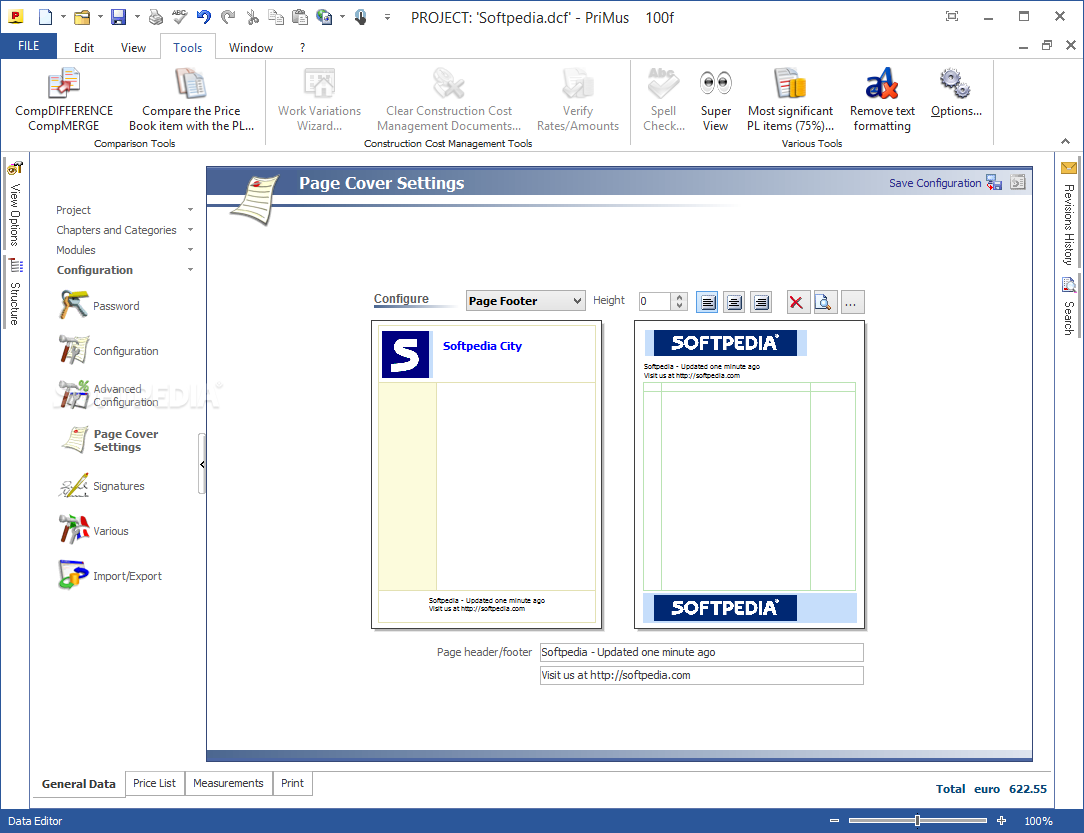
Task: Click the zoom slider handle
Action: click(x=917, y=821)
